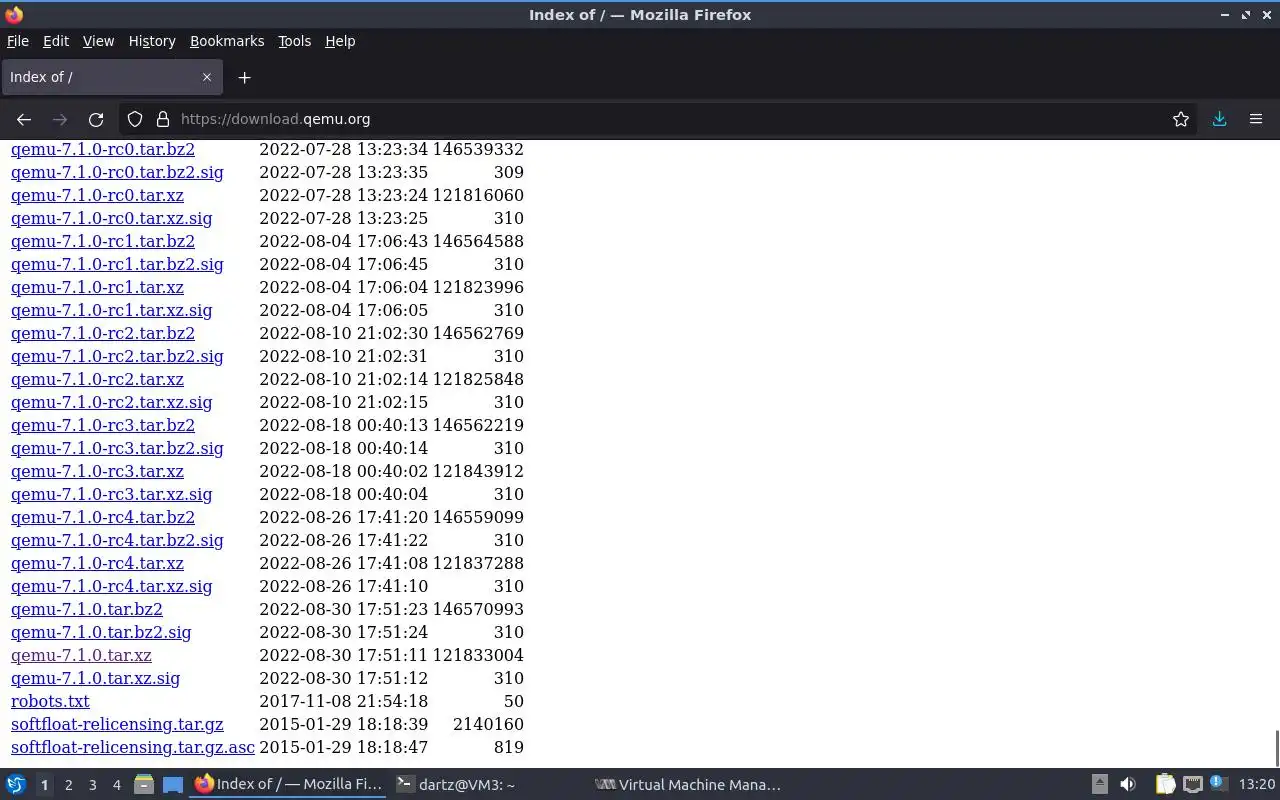Download qemu-7.1.0-rc0.tar.bz2
1280x800 pixels.
[103, 149]
